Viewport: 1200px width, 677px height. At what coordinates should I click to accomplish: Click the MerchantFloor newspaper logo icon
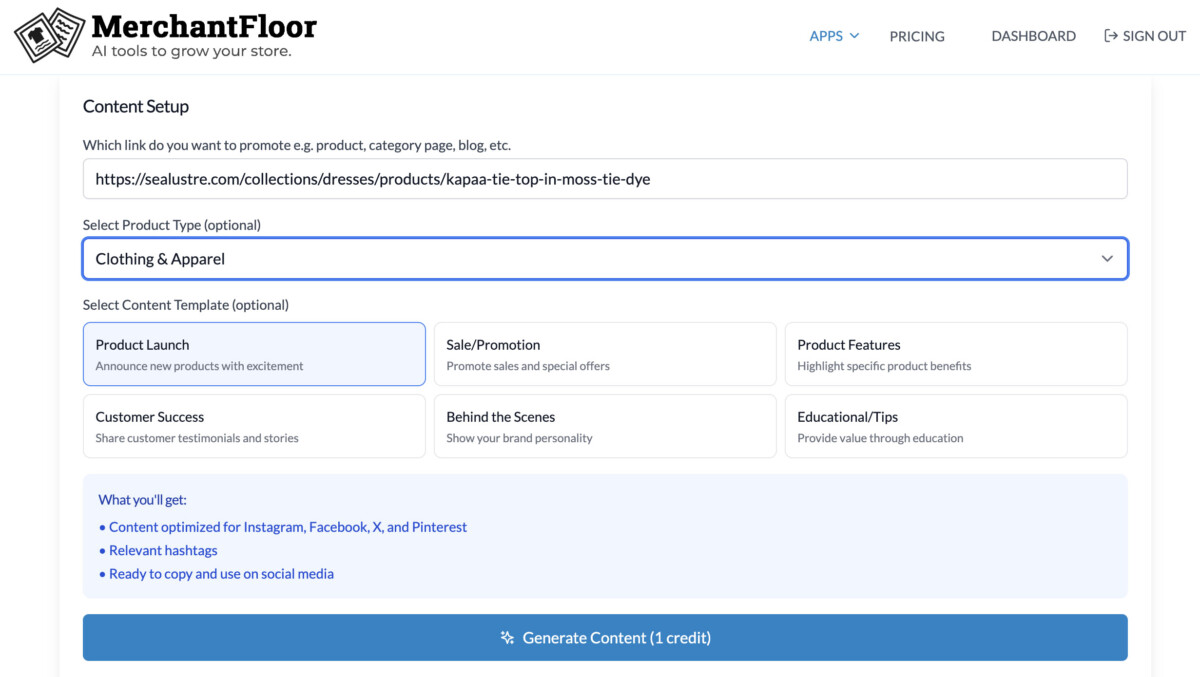[x=49, y=35]
